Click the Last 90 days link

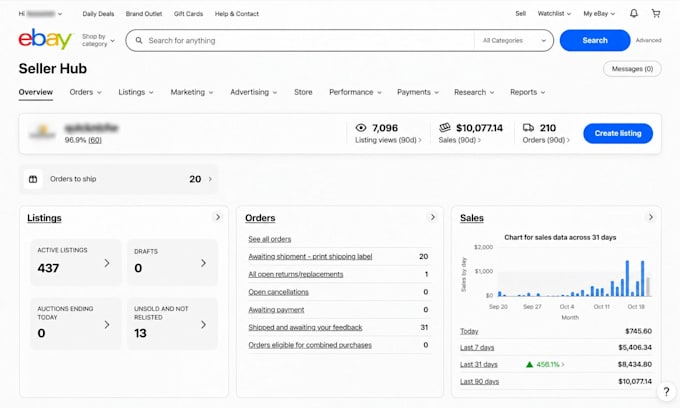(x=479, y=382)
